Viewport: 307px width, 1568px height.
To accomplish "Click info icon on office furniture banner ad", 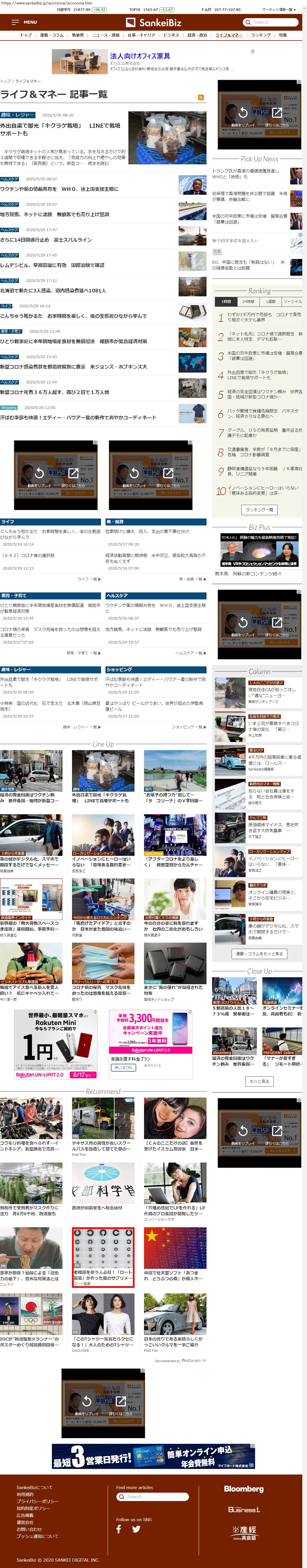I will pyautogui.click(x=252, y=51).
